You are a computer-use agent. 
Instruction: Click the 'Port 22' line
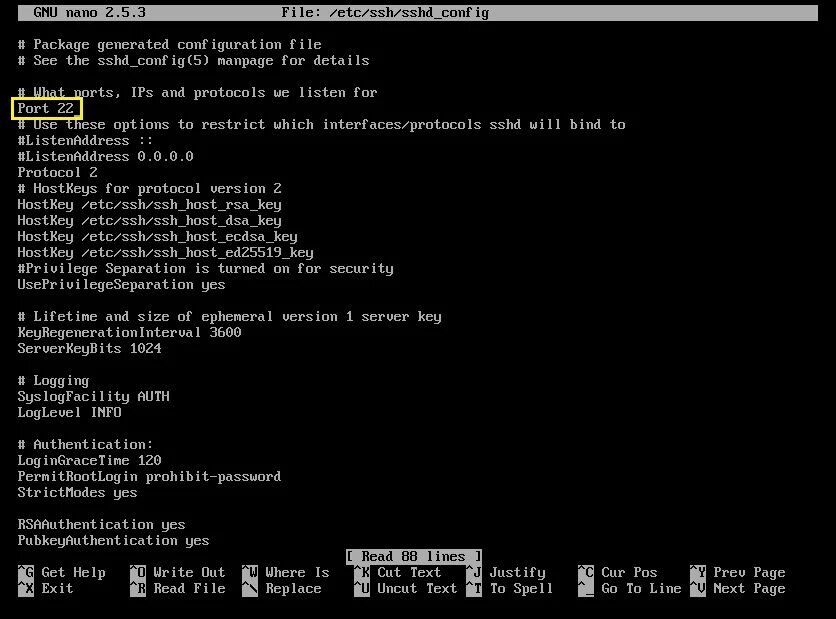click(x=46, y=109)
